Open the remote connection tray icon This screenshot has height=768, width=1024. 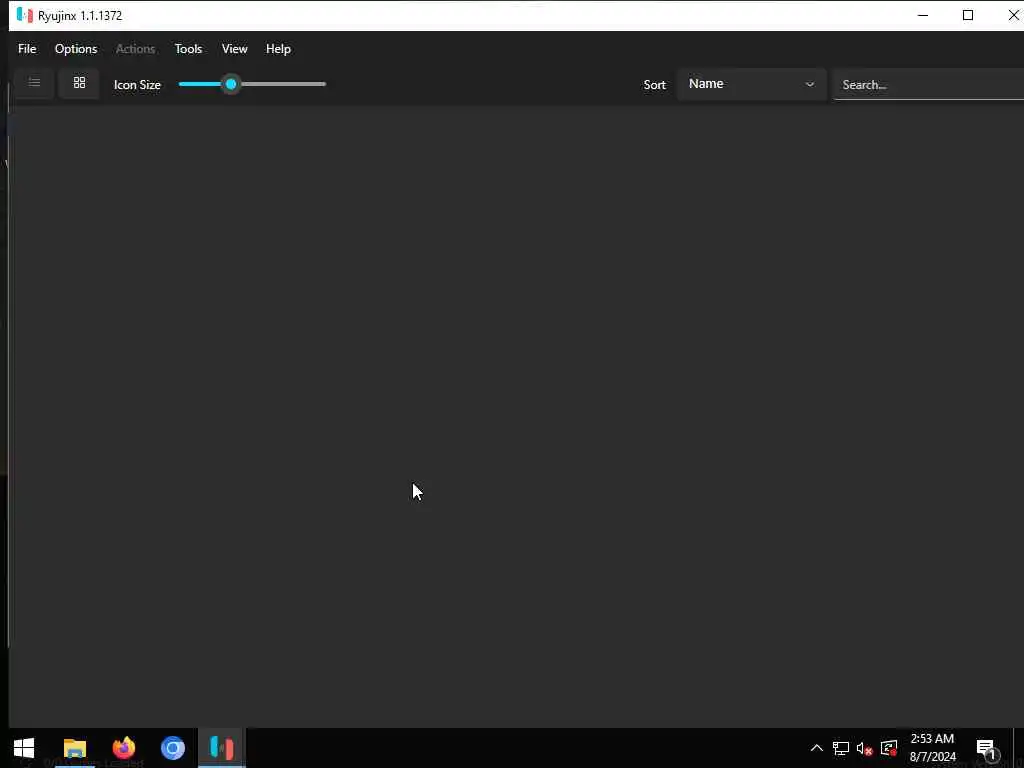[889, 748]
